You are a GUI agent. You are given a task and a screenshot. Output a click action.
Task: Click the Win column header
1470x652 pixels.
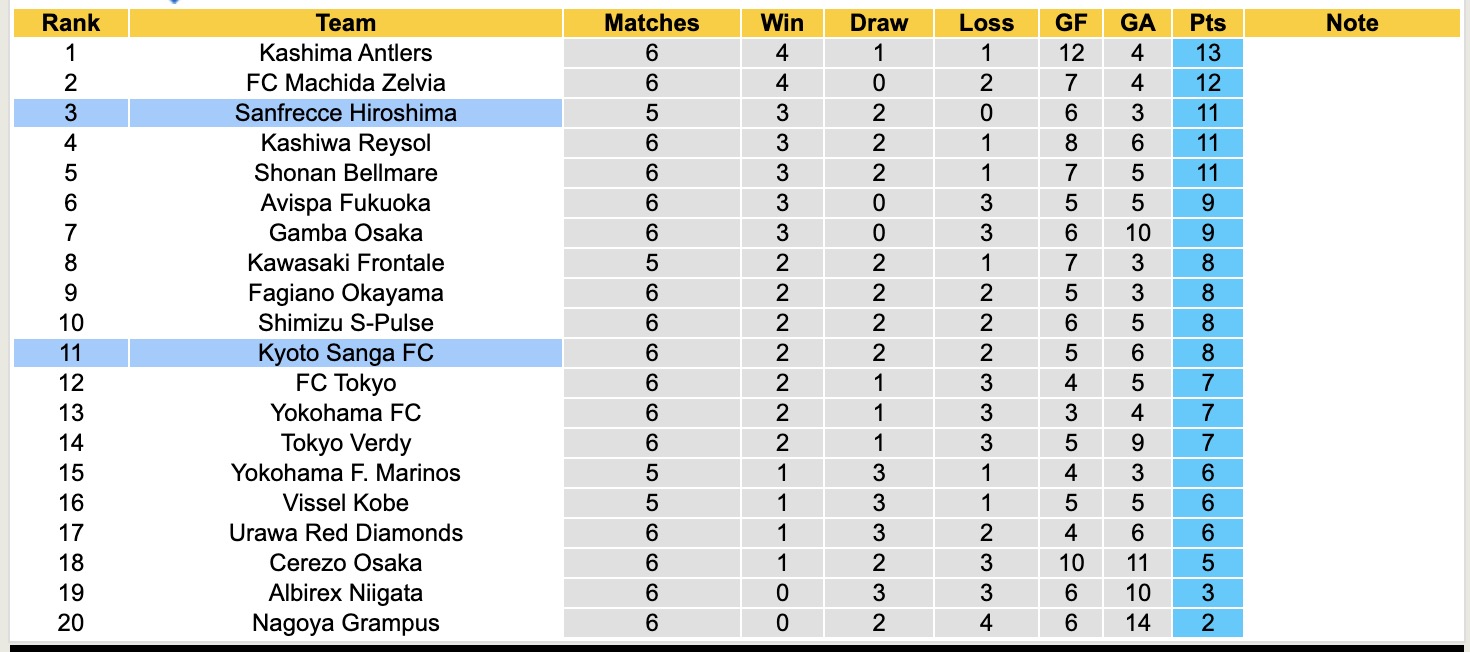click(782, 23)
